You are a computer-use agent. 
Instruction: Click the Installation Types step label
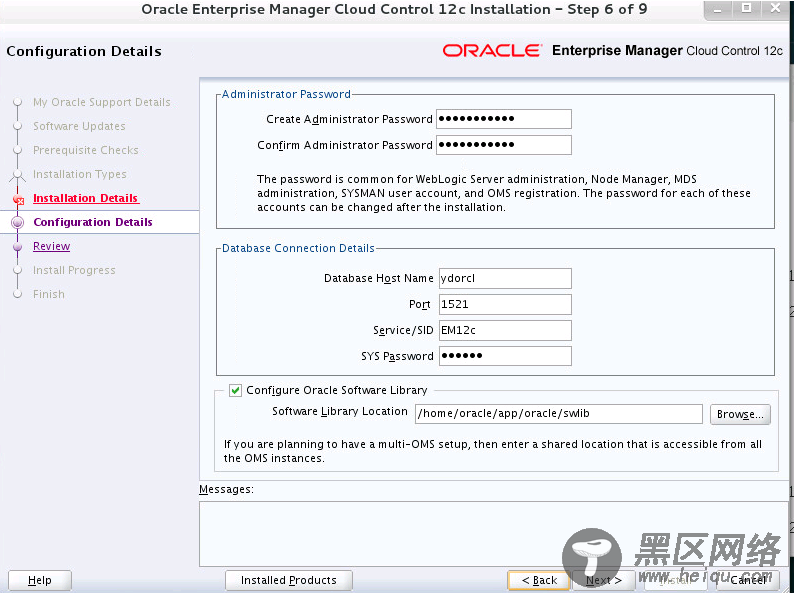[80, 174]
